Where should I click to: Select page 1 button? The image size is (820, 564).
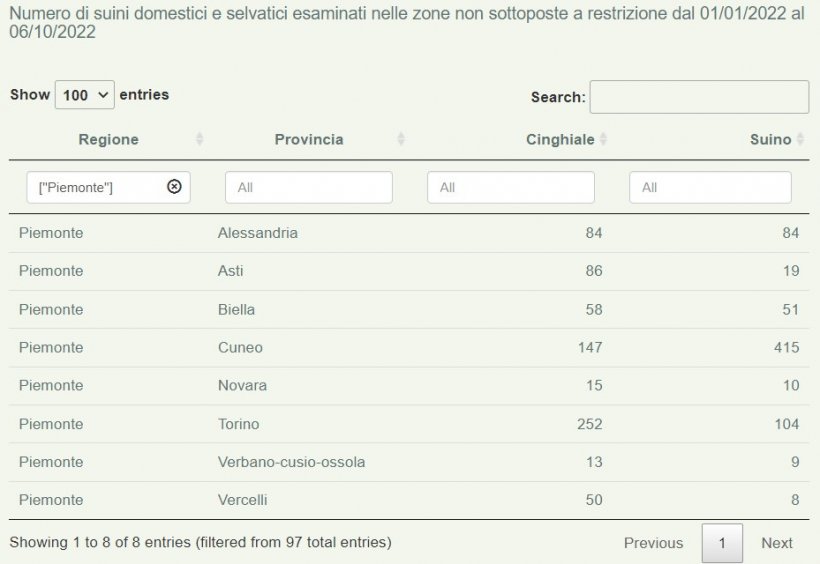point(722,543)
